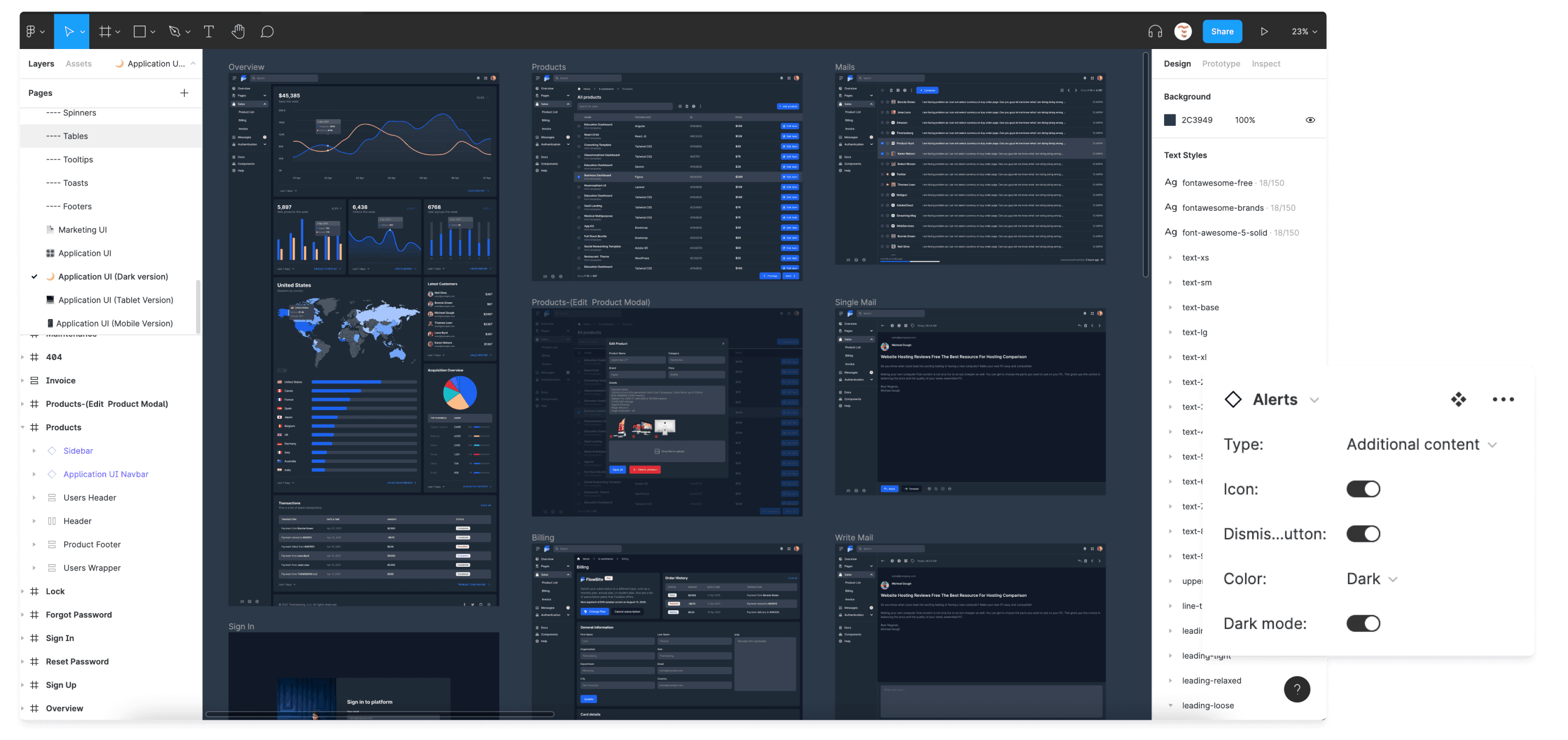
Task: Open the Figma main menu icon
Action: coord(31,31)
